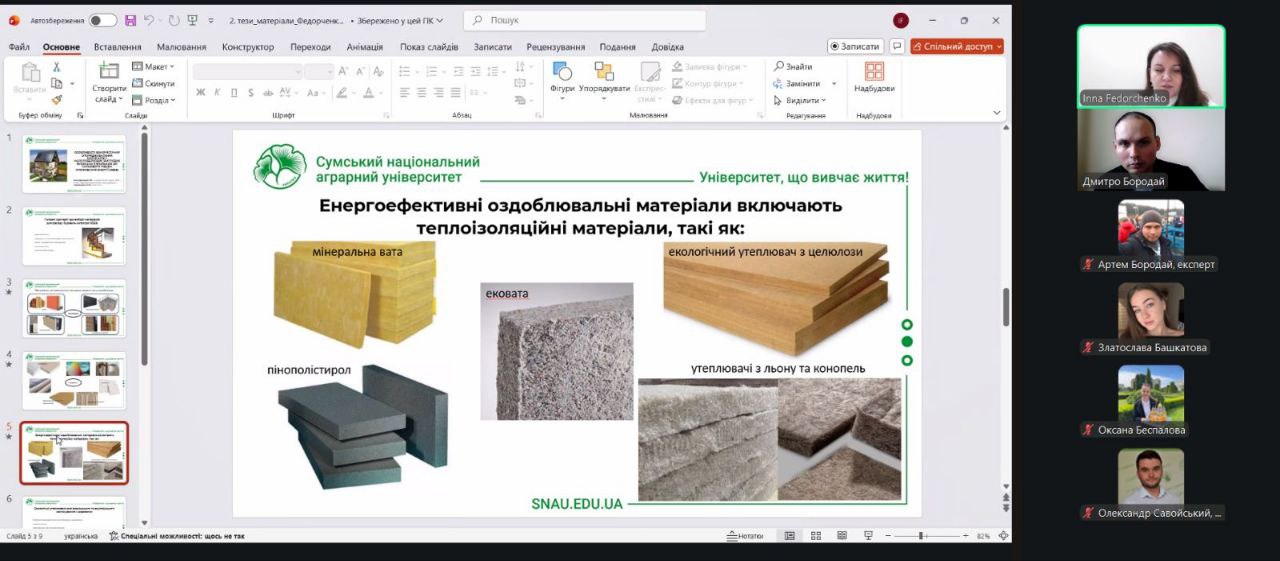Open the Вставлення ribbon tab
The width and height of the screenshot is (1280, 561).
[118, 47]
